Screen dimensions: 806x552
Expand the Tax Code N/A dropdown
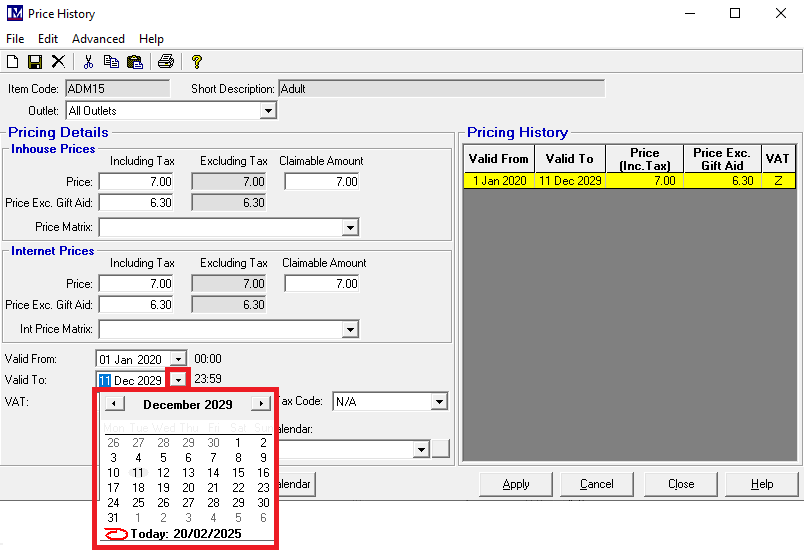pos(439,401)
